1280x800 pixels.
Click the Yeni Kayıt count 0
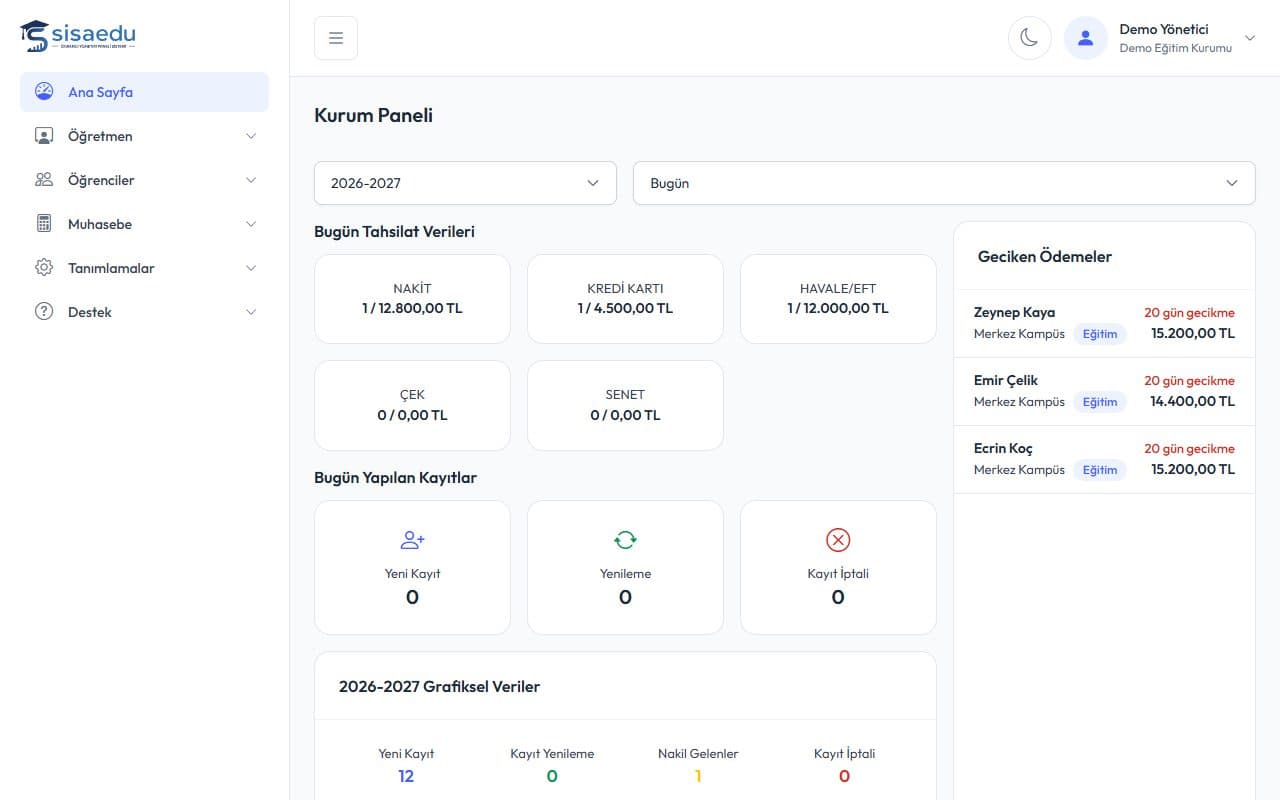(x=412, y=597)
